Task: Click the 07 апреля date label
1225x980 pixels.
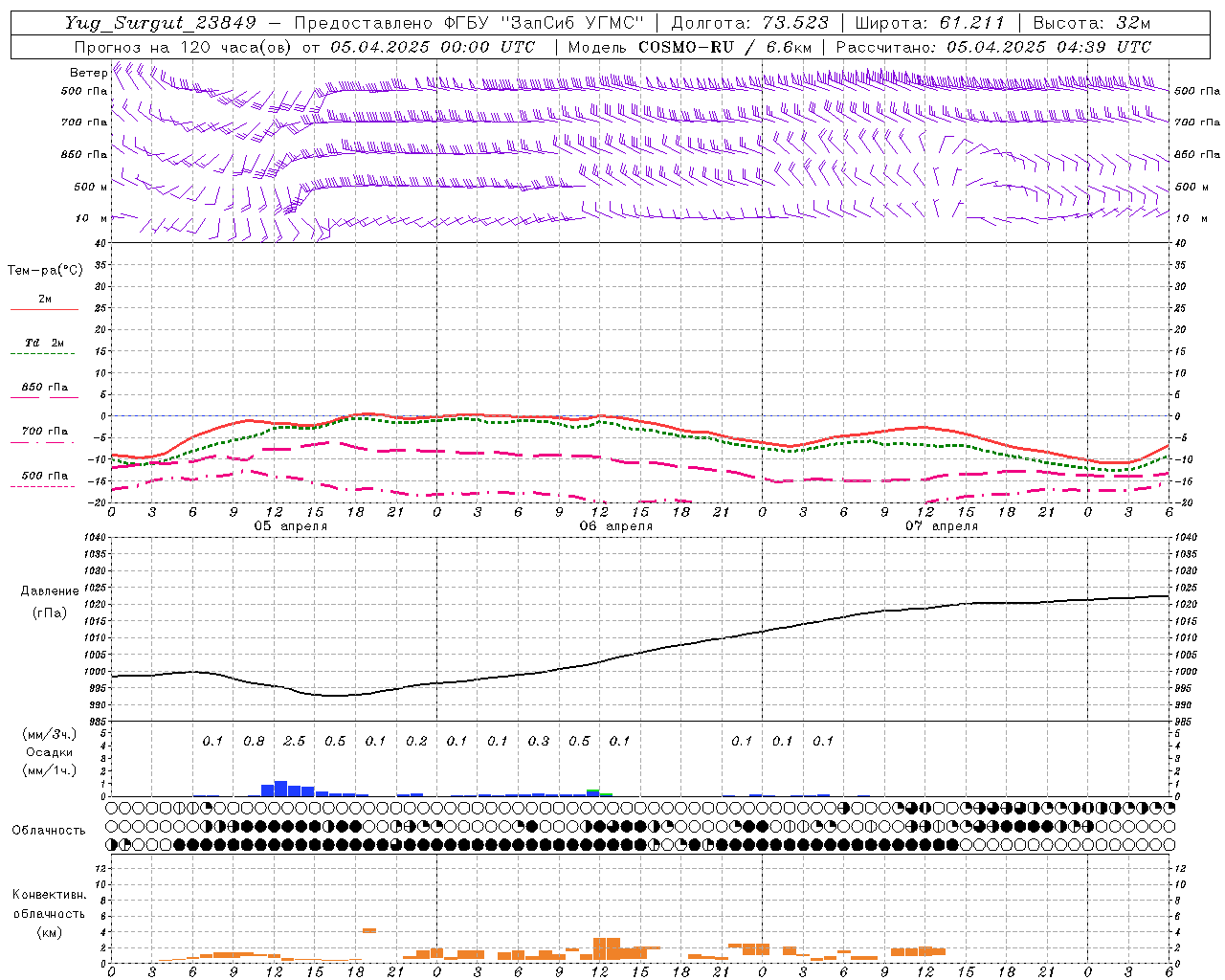Action: point(942,526)
